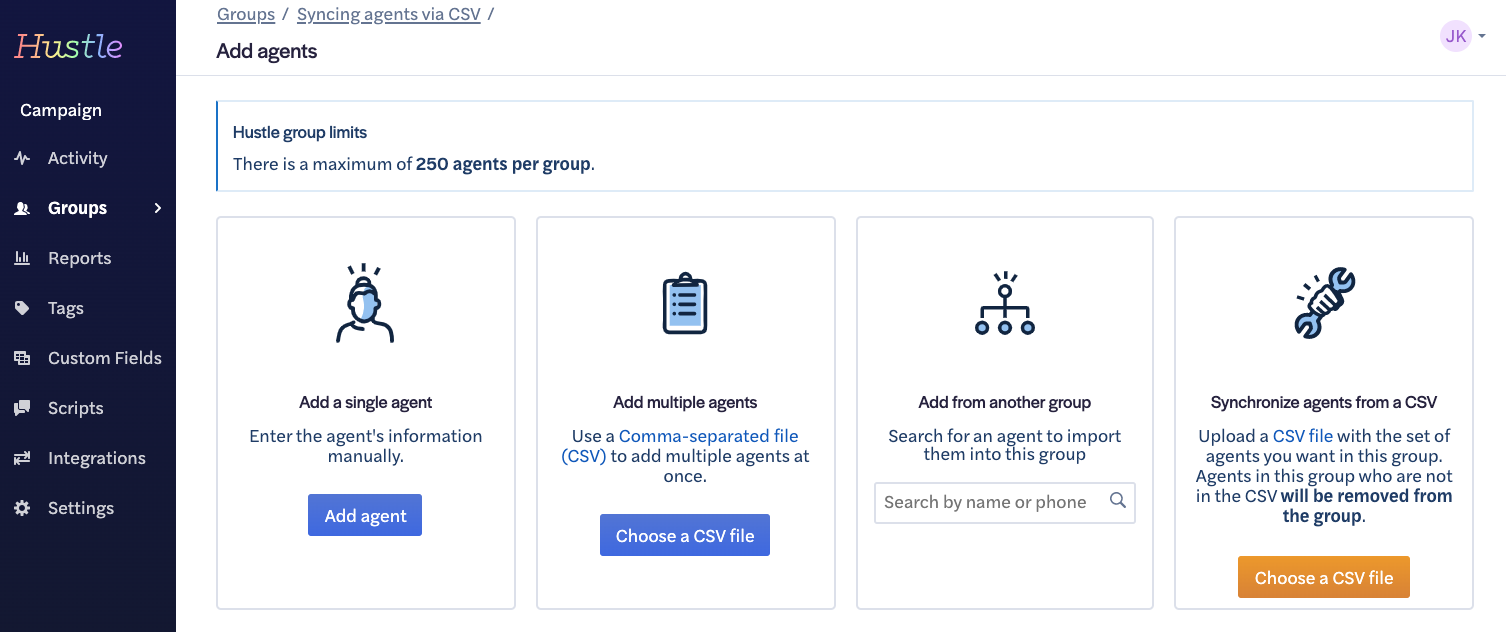Expand the Groups submenu chevron
Viewport: 1506px width, 632px height.
(157, 208)
